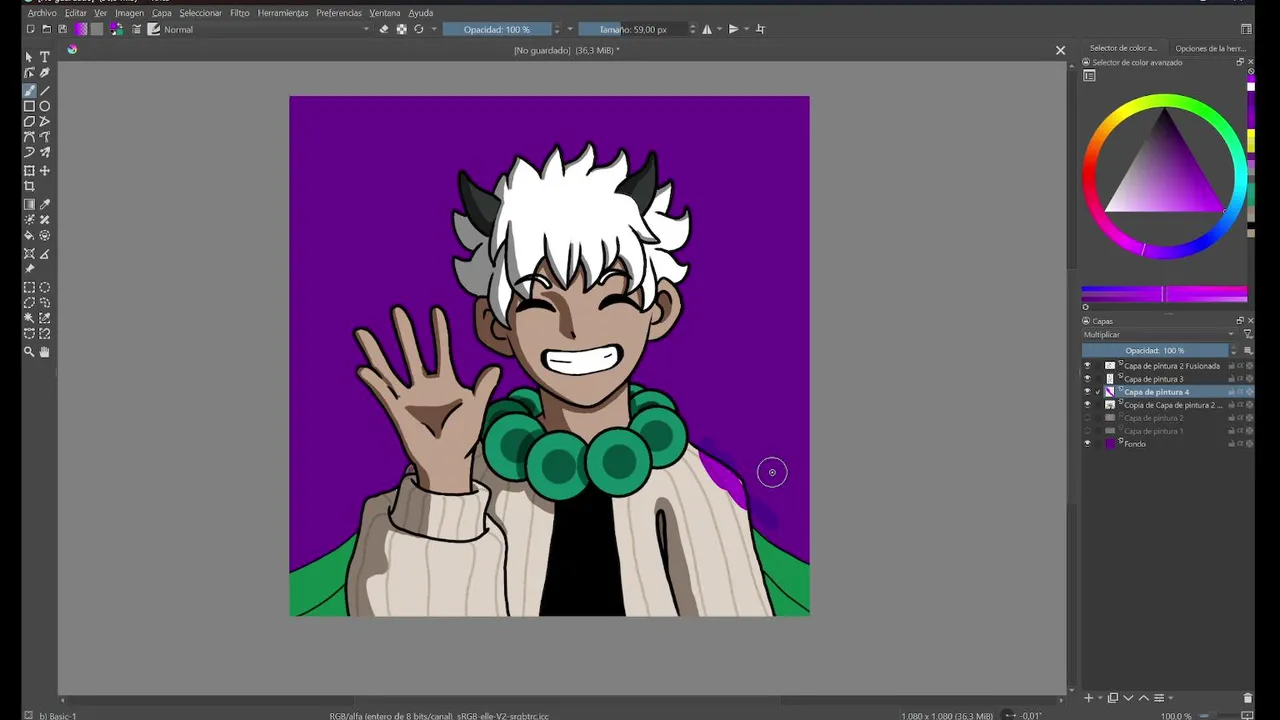This screenshot has height=720, width=1280.
Task: Toggle eraser mode in the top toolbar
Action: (384, 29)
